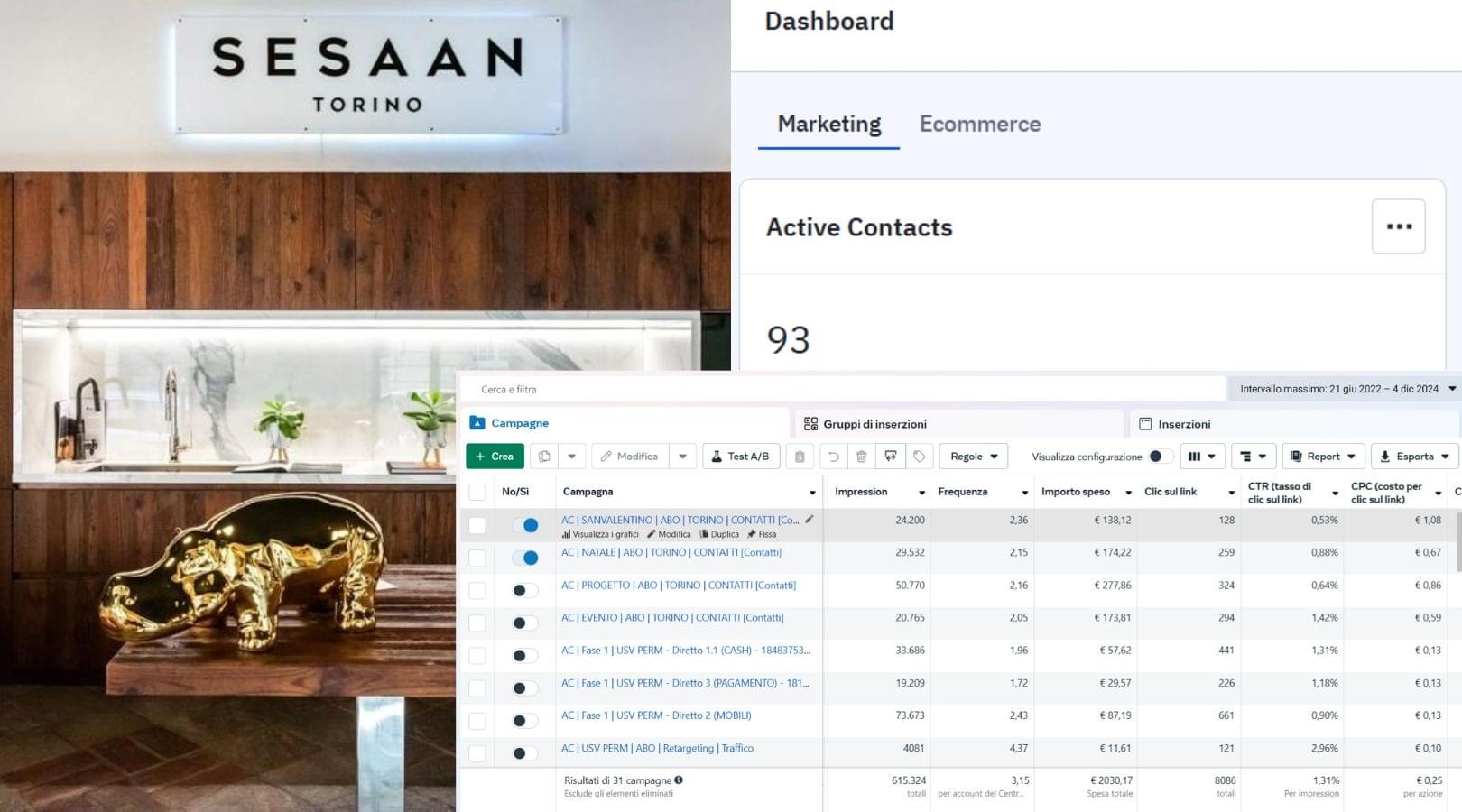Screen dimensions: 1462x812
Task: Open Fase 1 USV PERM Diretto 1.1 (CASH) link
Action: tap(686, 650)
